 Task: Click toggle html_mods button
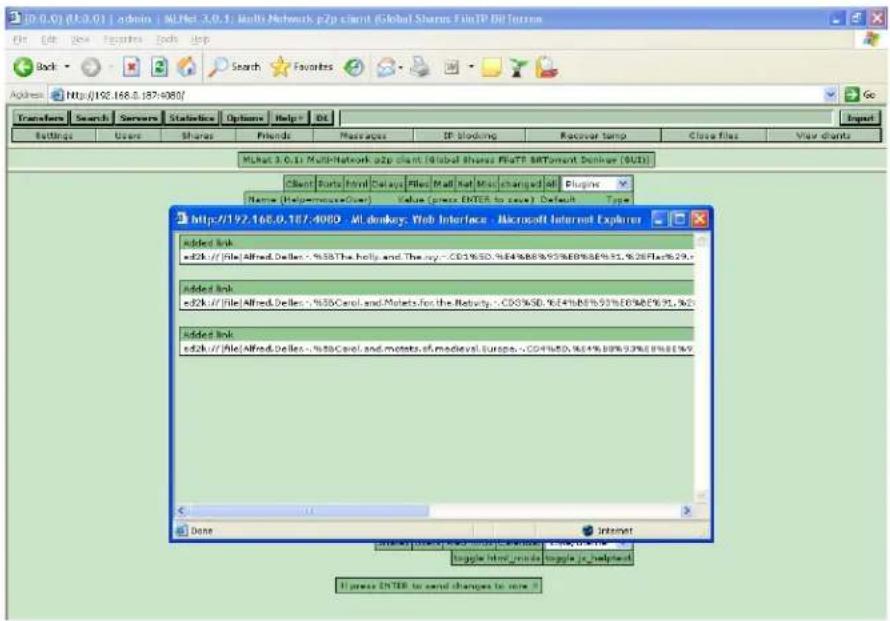tap(497, 558)
